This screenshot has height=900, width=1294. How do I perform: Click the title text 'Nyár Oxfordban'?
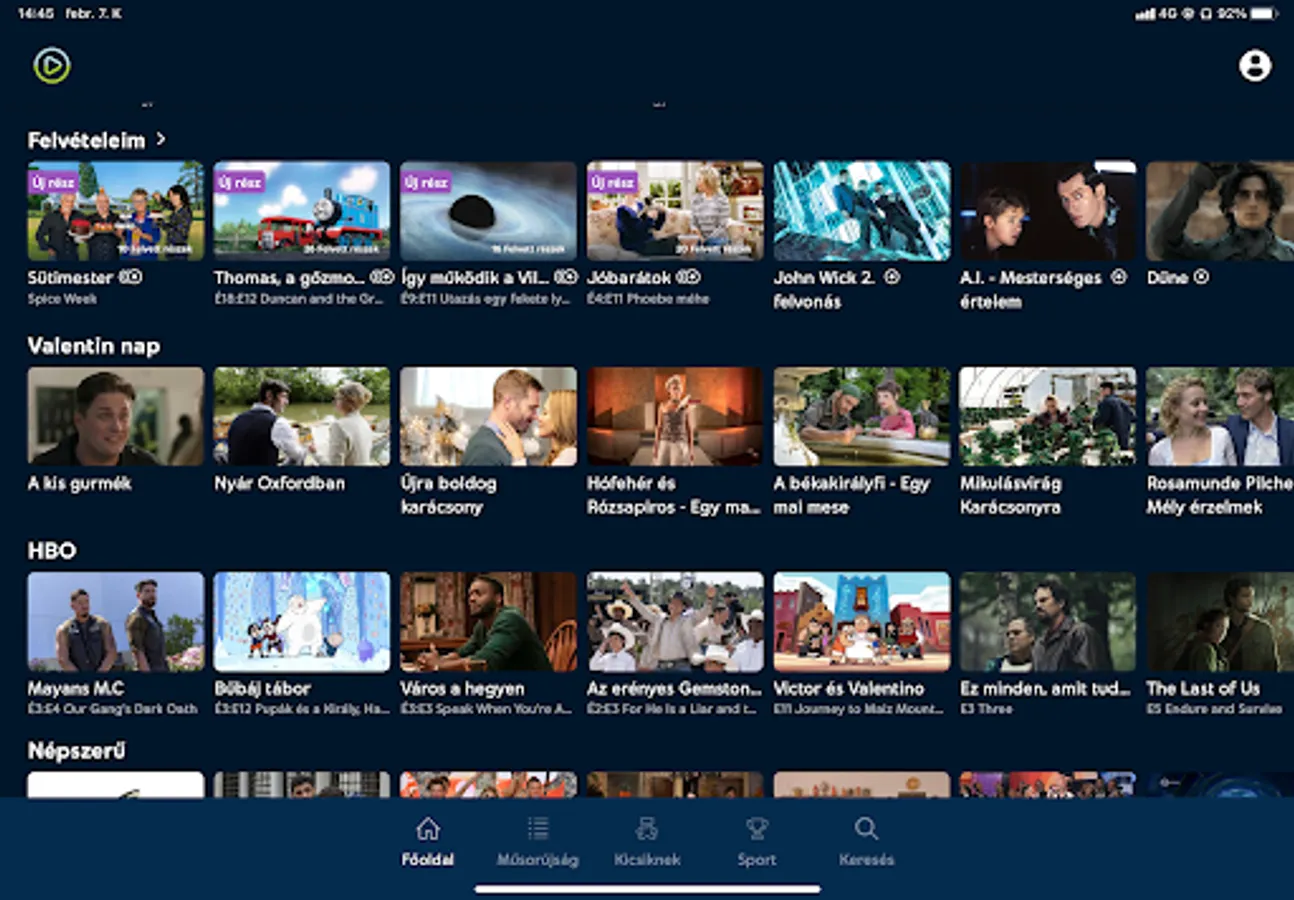coord(279,483)
